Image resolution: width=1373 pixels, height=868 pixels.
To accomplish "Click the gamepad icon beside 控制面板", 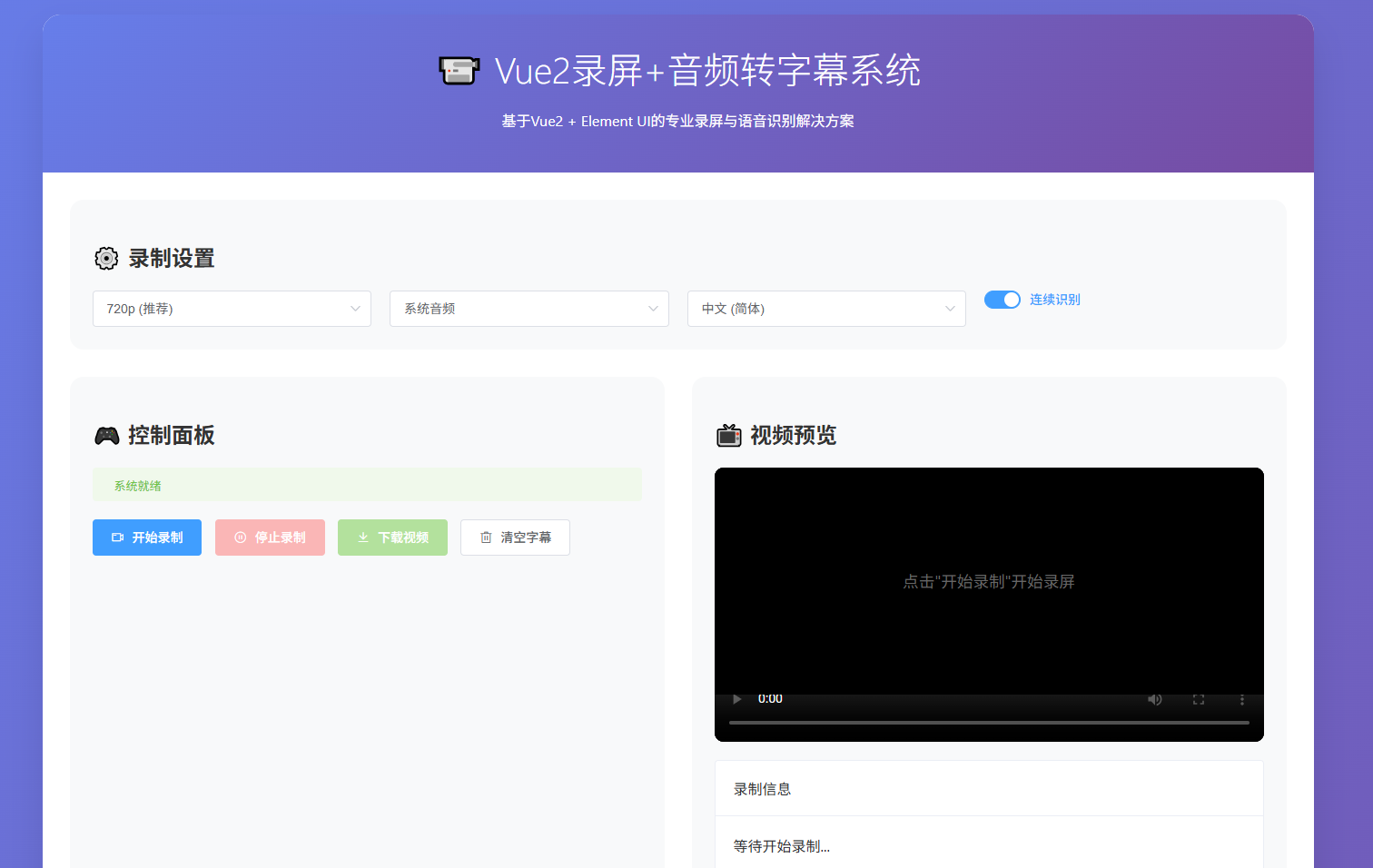I will tap(106, 435).
